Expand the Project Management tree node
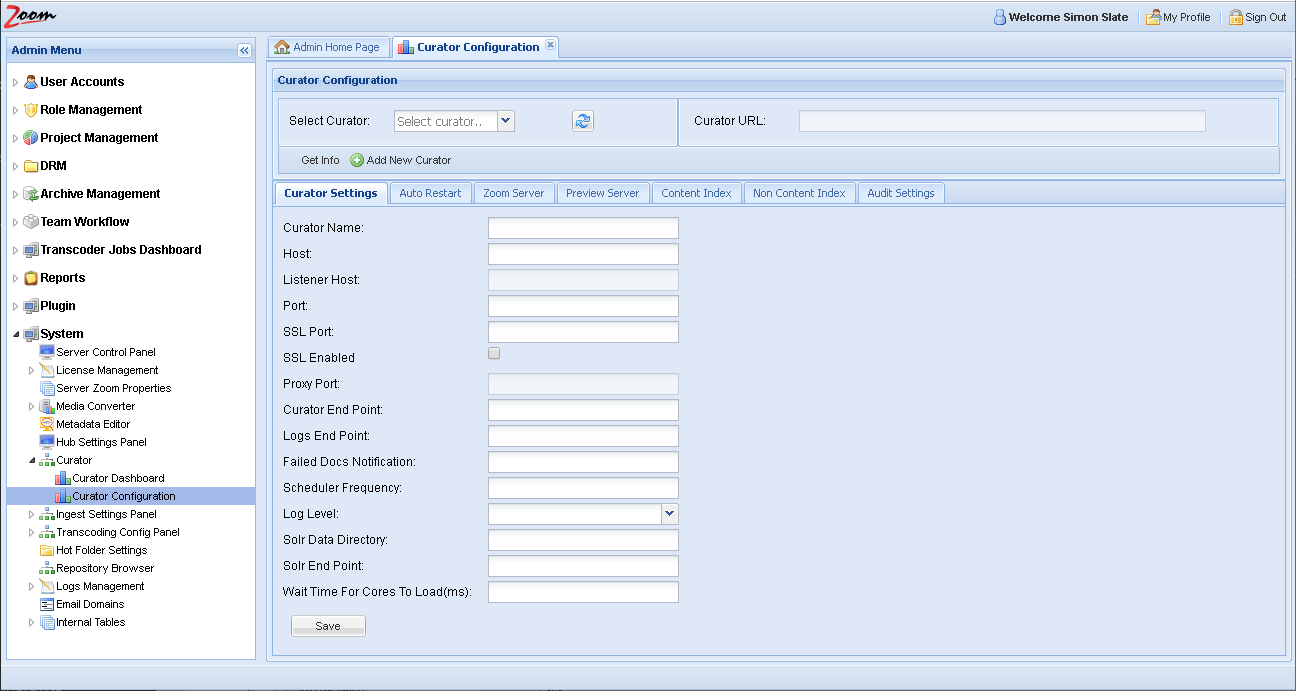 click(x=15, y=138)
